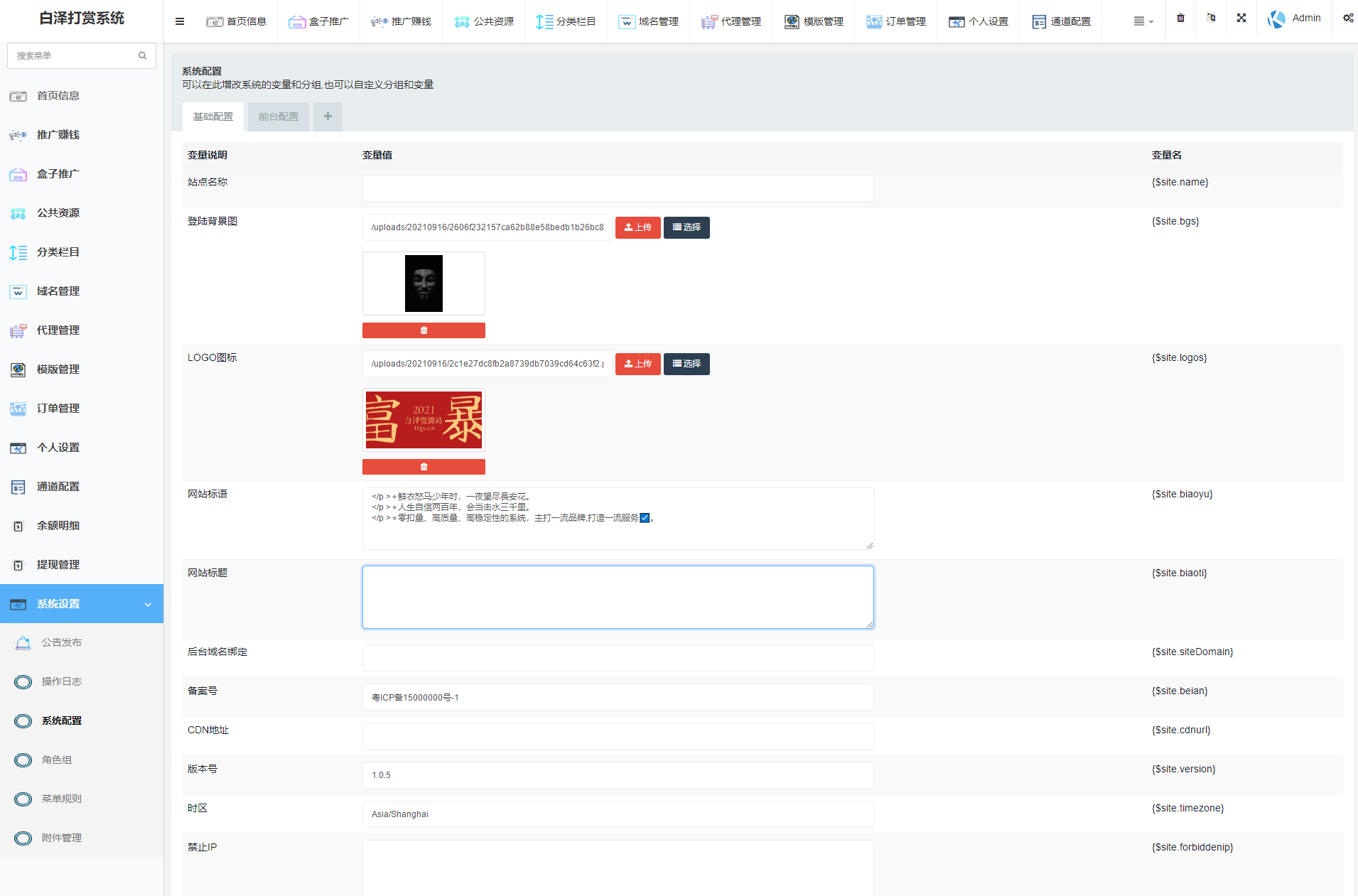Open the gears settings icon at top right
Screen dimensions: 1358x896
tap(1347, 18)
